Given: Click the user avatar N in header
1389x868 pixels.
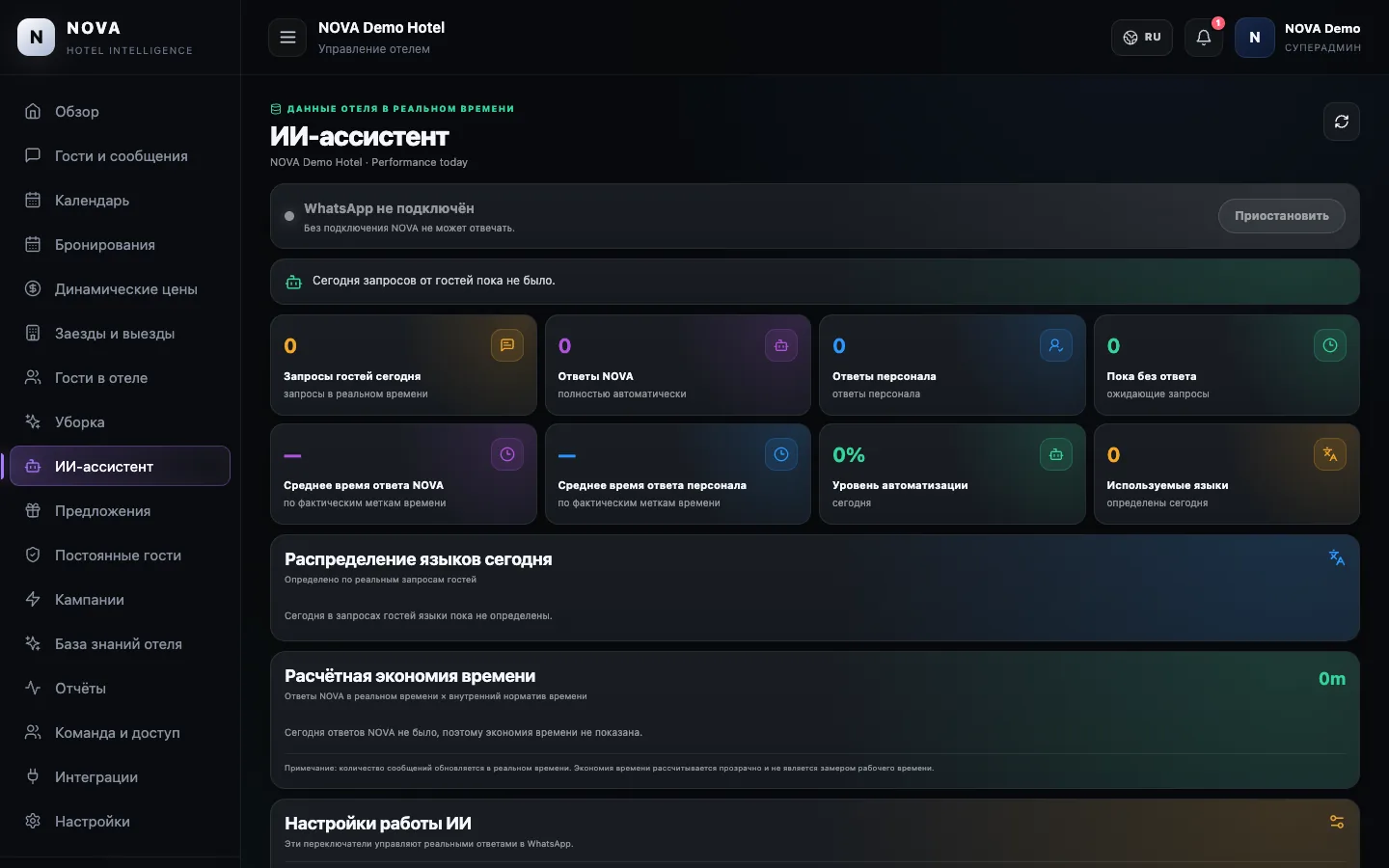Looking at the screenshot, I should (x=1255, y=38).
